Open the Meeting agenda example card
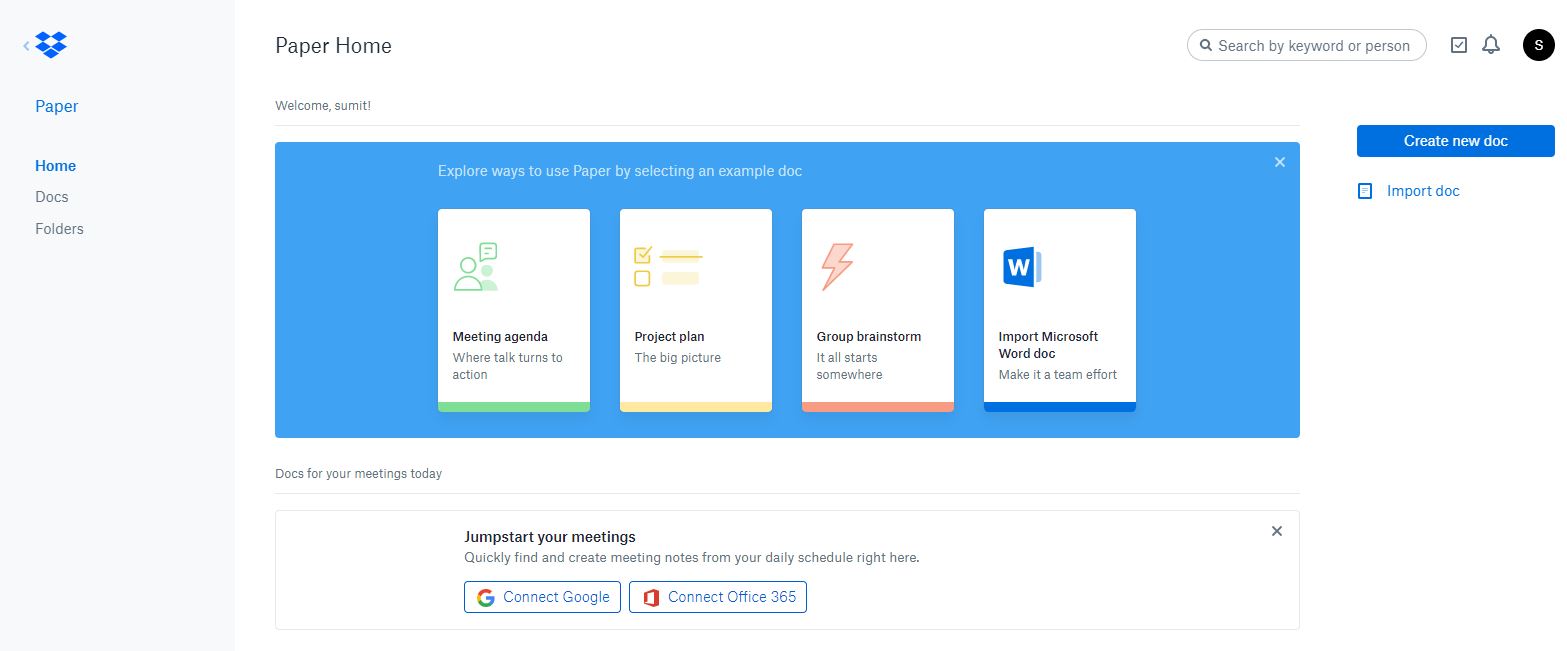Screen dimensions: 1567x651 514,310
